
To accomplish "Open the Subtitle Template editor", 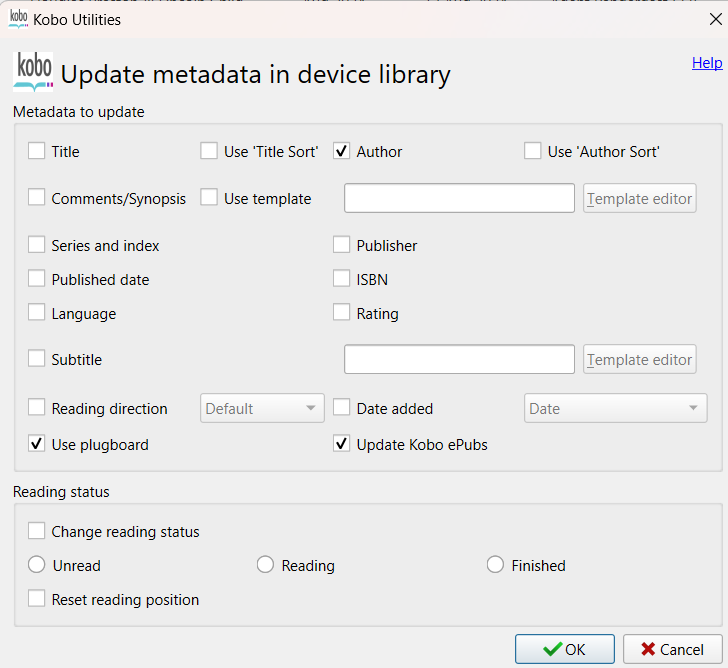I will [640, 359].
